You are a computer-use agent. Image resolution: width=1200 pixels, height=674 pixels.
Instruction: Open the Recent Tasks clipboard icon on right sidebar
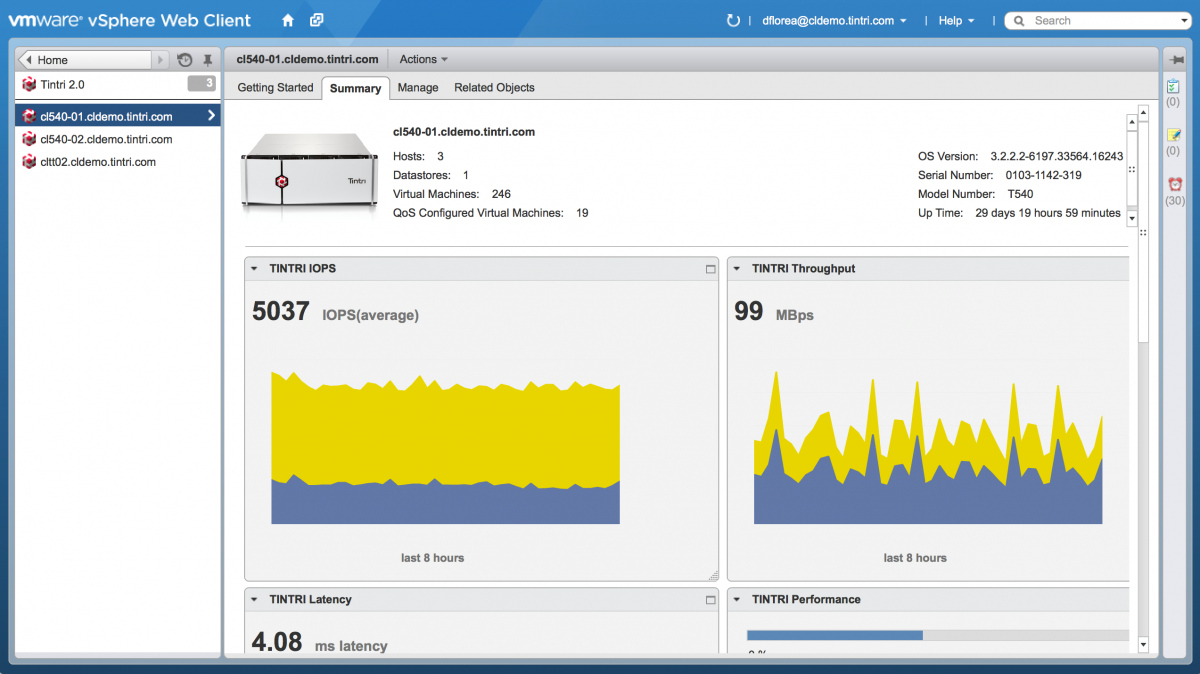tap(1172, 88)
